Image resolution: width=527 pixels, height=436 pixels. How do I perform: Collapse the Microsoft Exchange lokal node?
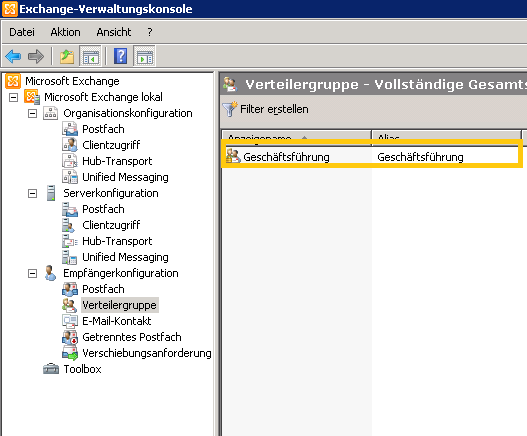point(13,97)
